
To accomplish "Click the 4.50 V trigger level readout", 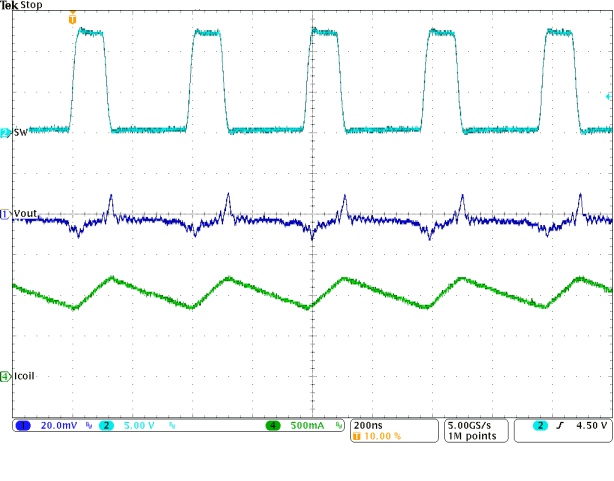I will click(x=592, y=425).
